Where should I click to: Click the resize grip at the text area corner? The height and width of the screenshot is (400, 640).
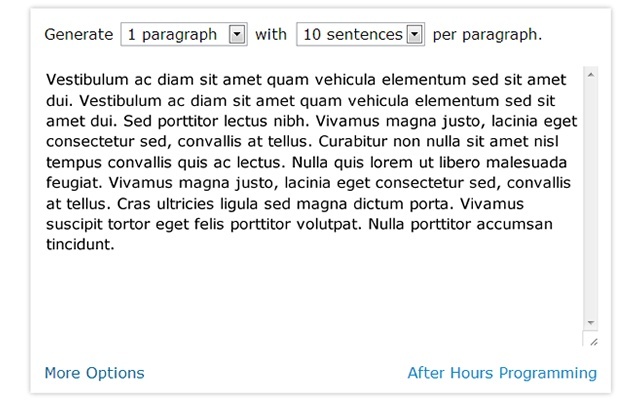tap(593, 342)
